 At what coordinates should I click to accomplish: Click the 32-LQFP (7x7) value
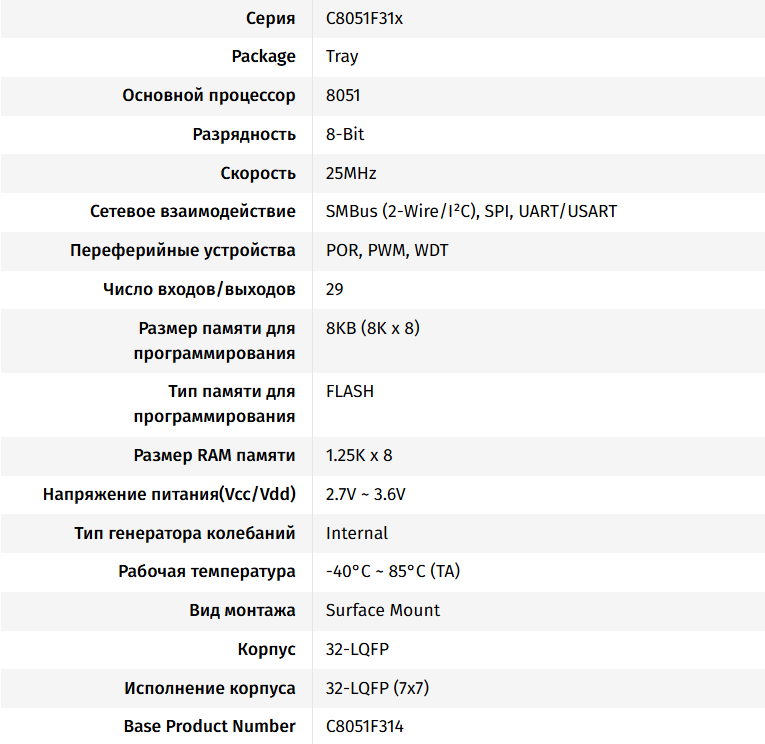[x=378, y=688]
